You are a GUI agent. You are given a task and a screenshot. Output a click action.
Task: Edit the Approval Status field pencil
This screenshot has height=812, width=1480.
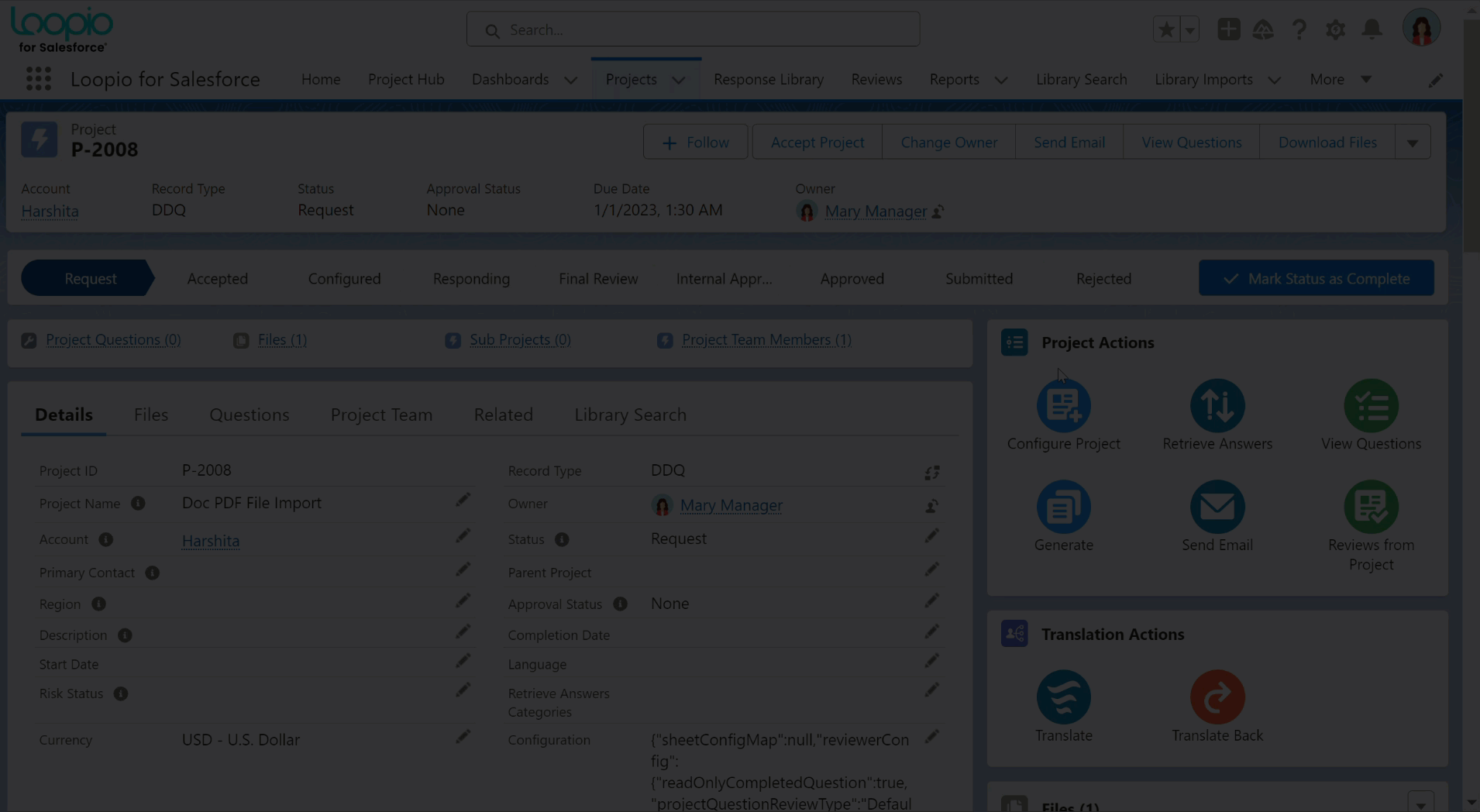931,601
